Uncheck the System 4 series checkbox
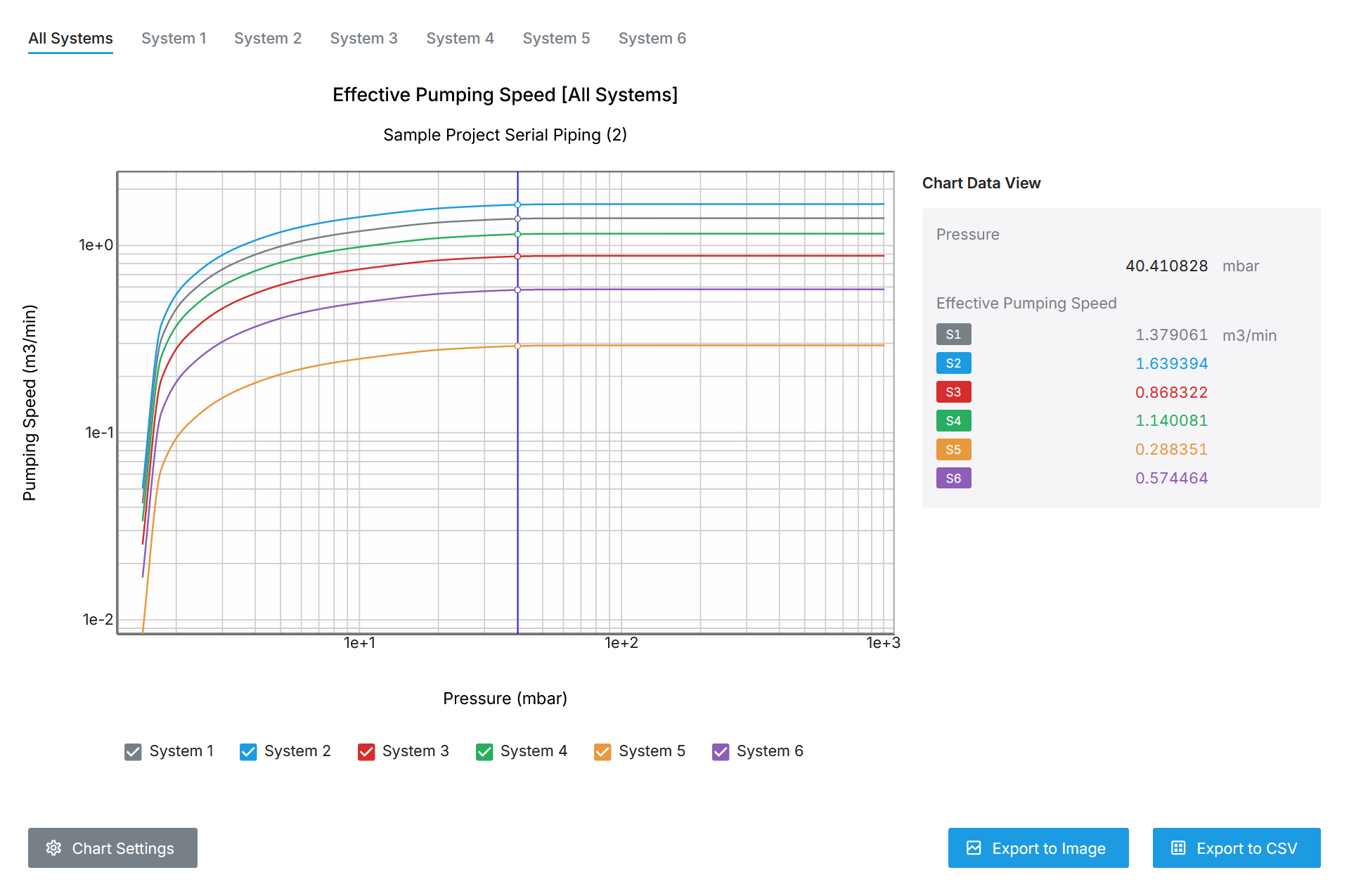The image size is (1349, 896). tap(484, 752)
